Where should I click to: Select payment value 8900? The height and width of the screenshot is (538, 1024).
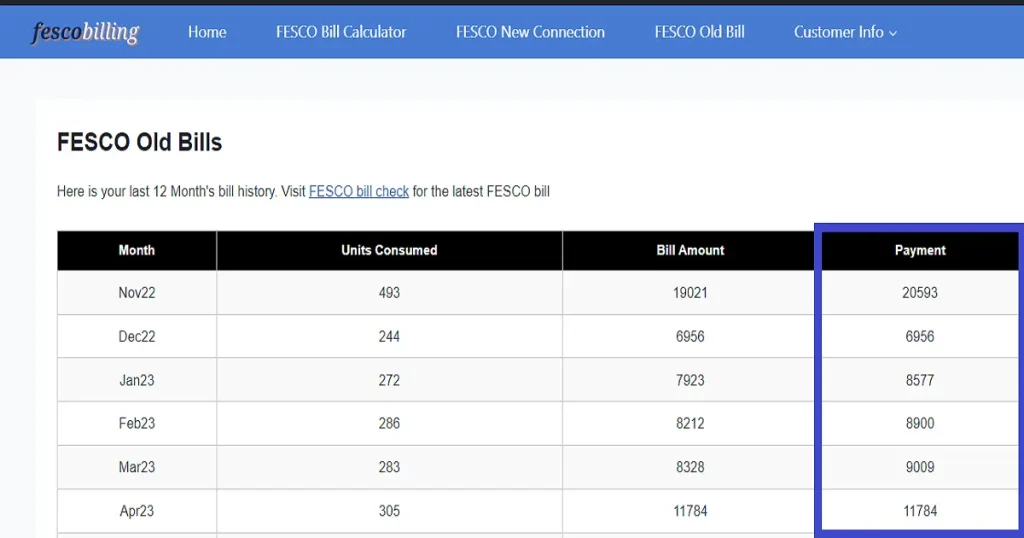click(x=920, y=423)
